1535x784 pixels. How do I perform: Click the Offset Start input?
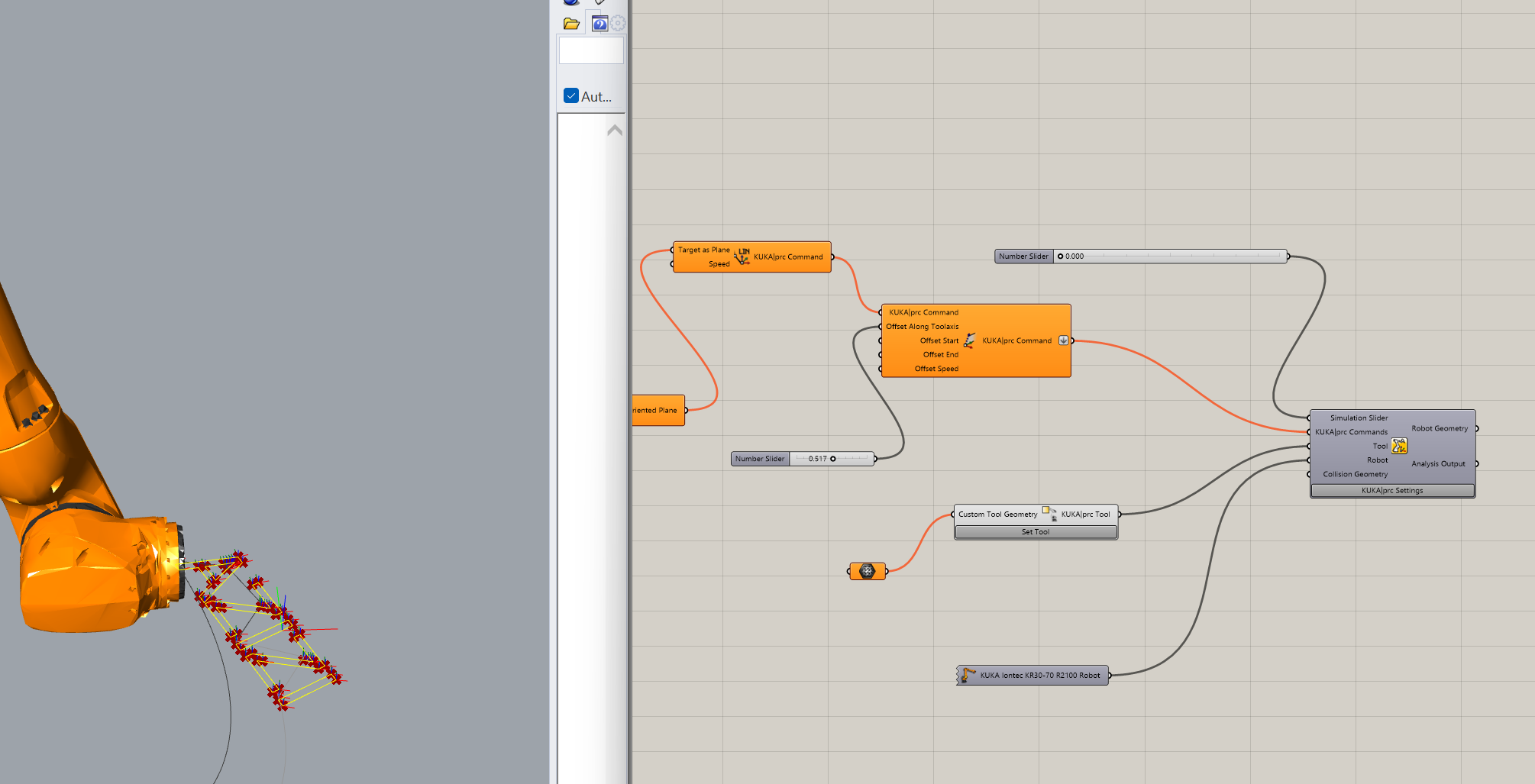pyautogui.click(x=939, y=340)
